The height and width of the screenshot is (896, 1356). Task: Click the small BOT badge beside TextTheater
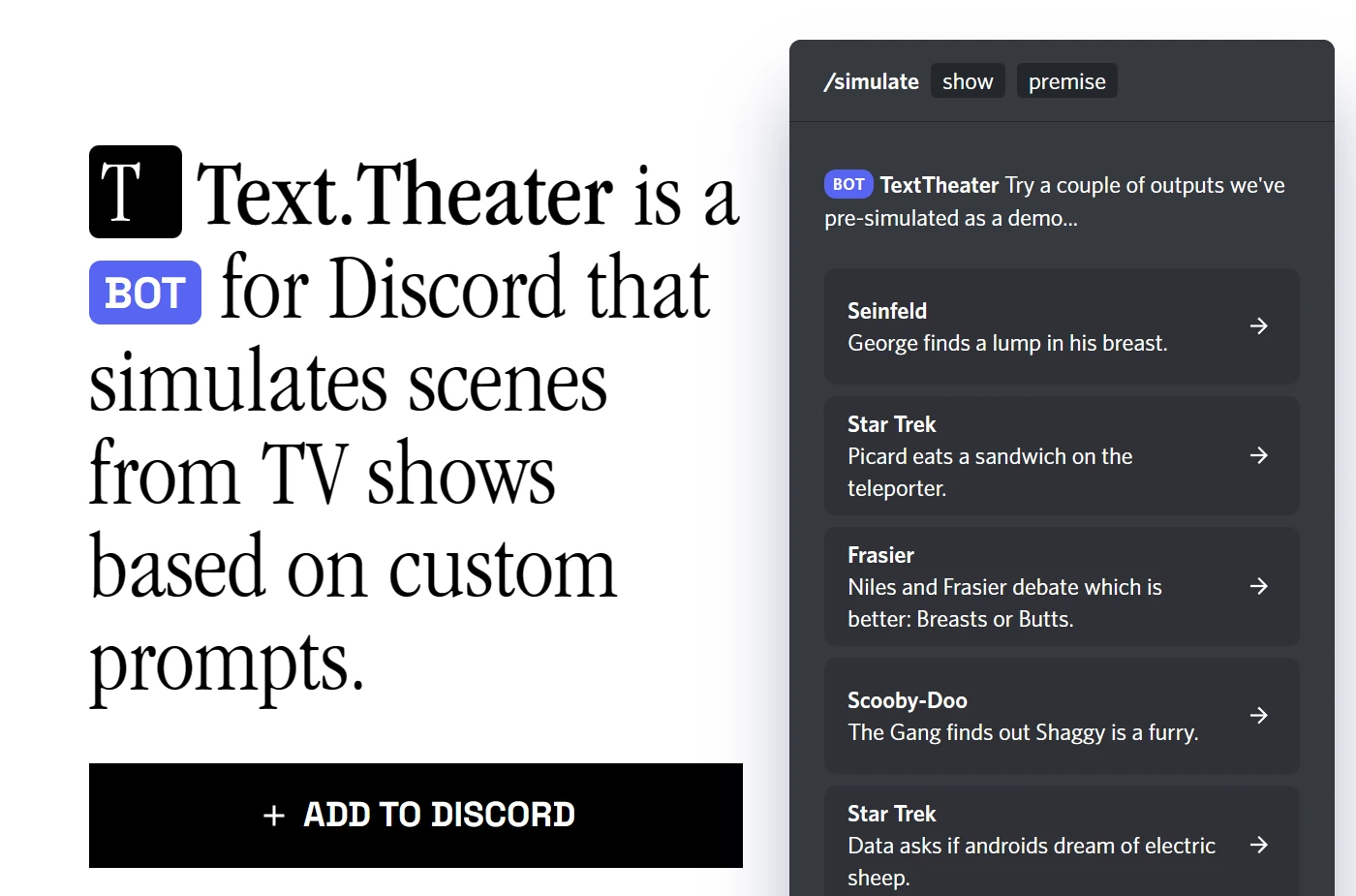coord(847,184)
